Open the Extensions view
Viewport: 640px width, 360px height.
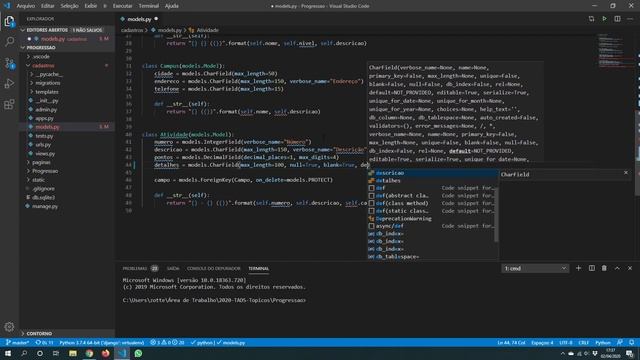(x=9, y=104)
